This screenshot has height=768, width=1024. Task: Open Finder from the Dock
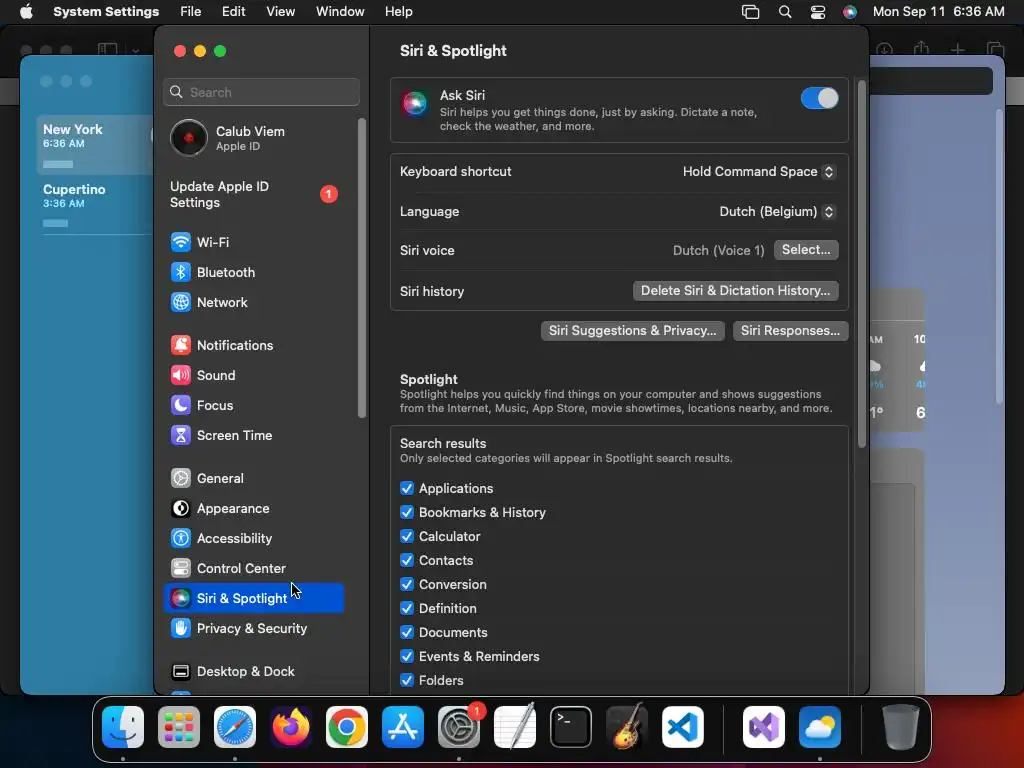coord(123,727)
